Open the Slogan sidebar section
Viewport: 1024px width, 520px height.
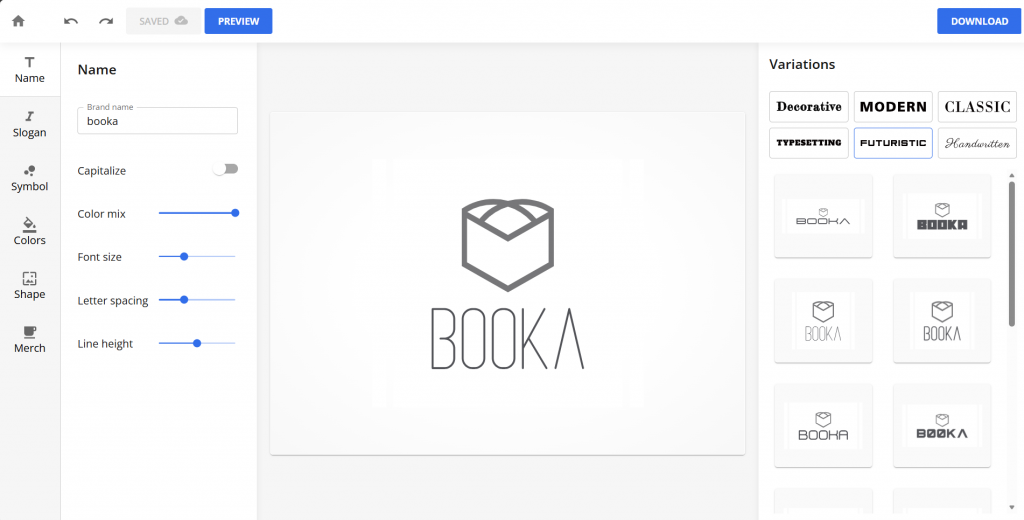click(29, 124)
